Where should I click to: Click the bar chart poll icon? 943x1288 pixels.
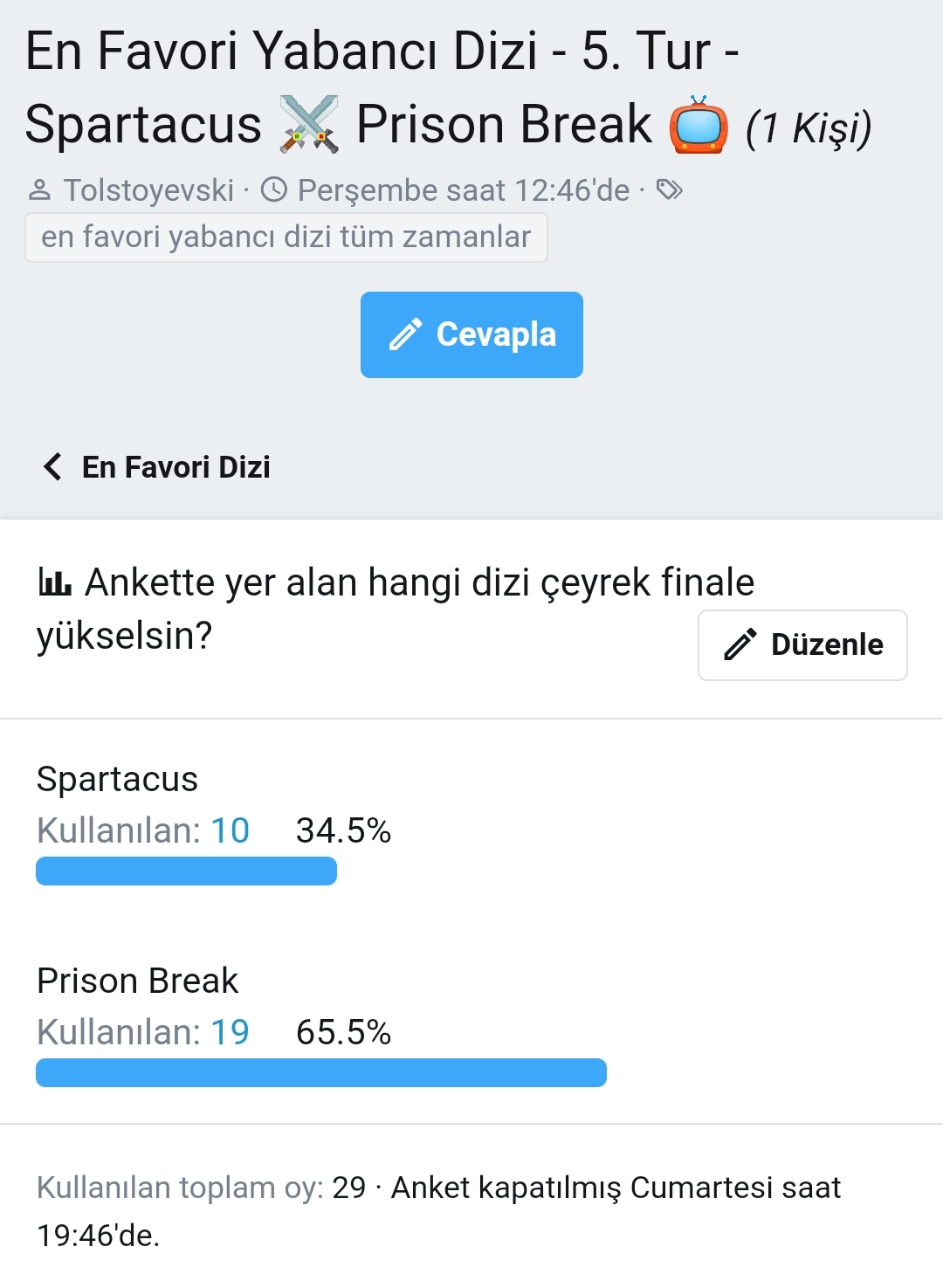coord(55,582)
